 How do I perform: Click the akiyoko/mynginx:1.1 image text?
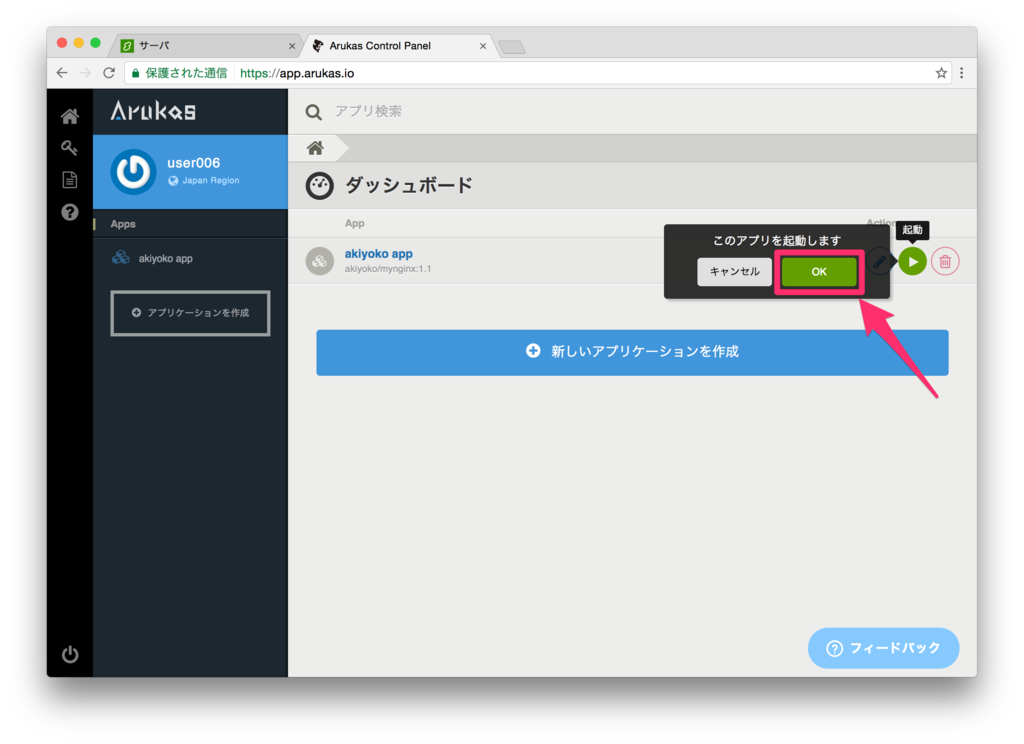(x=388, y=268)
